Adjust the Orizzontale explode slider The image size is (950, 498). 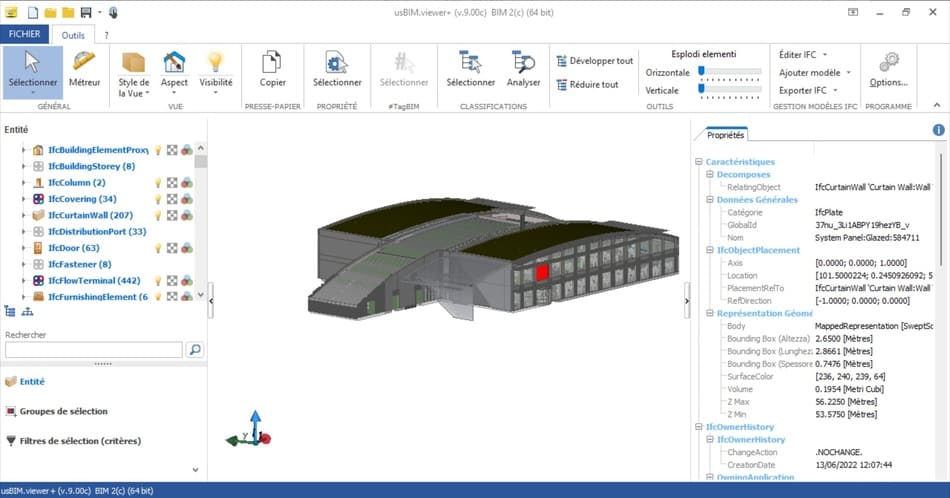coord(703,72)
